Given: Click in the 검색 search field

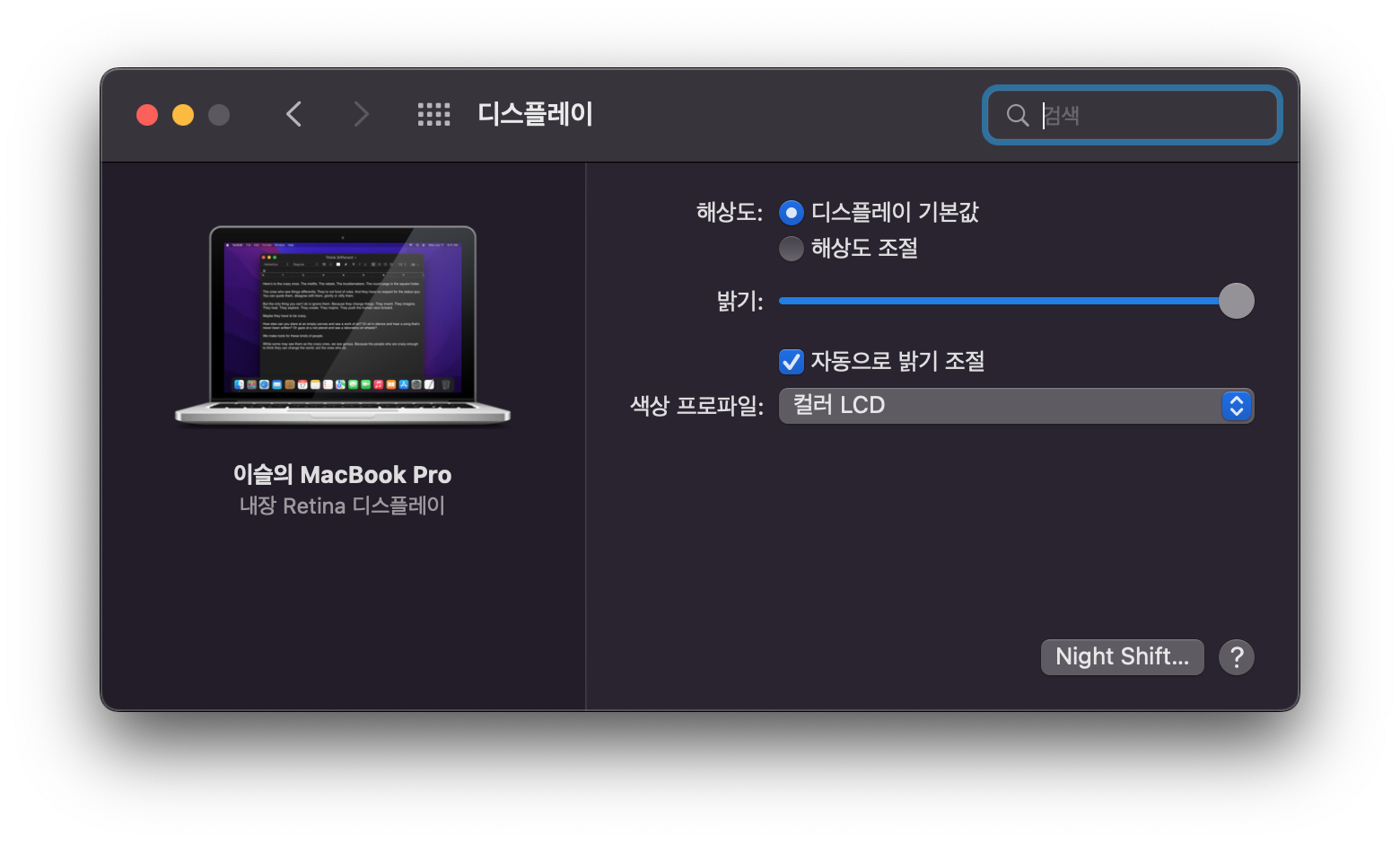Looking at the screenshot, I should click(x=1133, y=115).
